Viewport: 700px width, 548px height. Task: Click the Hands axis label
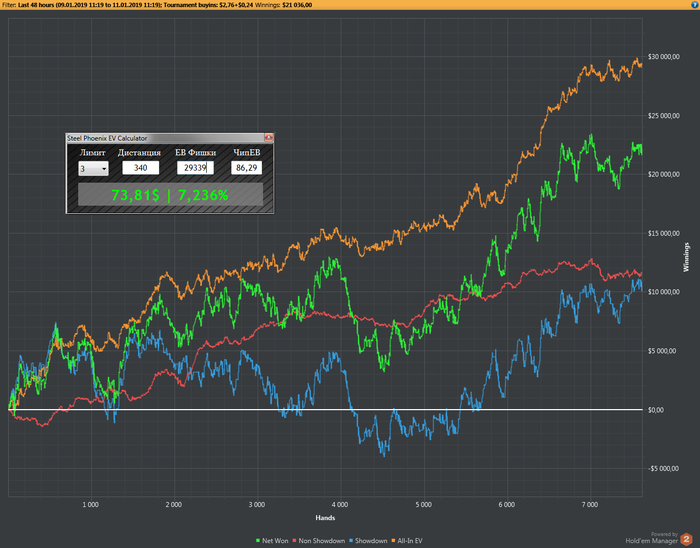click(325, 518)
